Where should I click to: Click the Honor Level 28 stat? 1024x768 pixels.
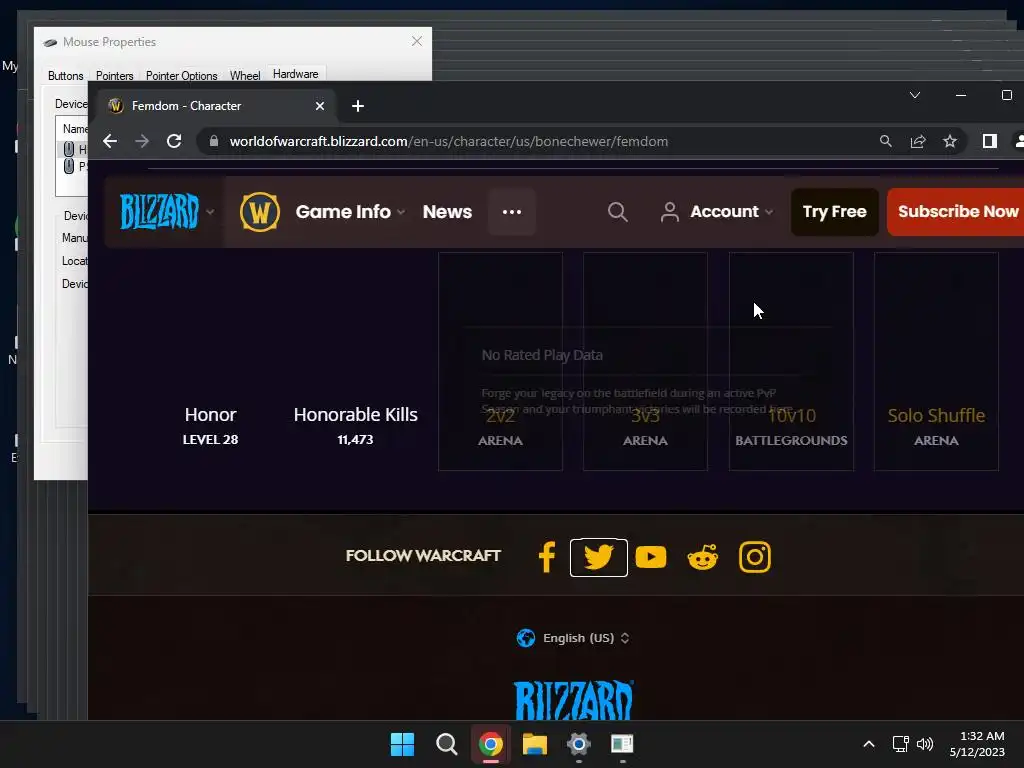(x=210, y=426)
